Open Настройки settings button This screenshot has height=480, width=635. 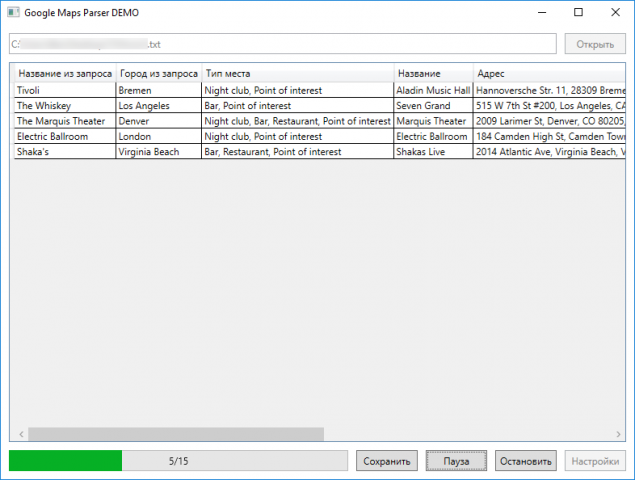pos(595,461)
